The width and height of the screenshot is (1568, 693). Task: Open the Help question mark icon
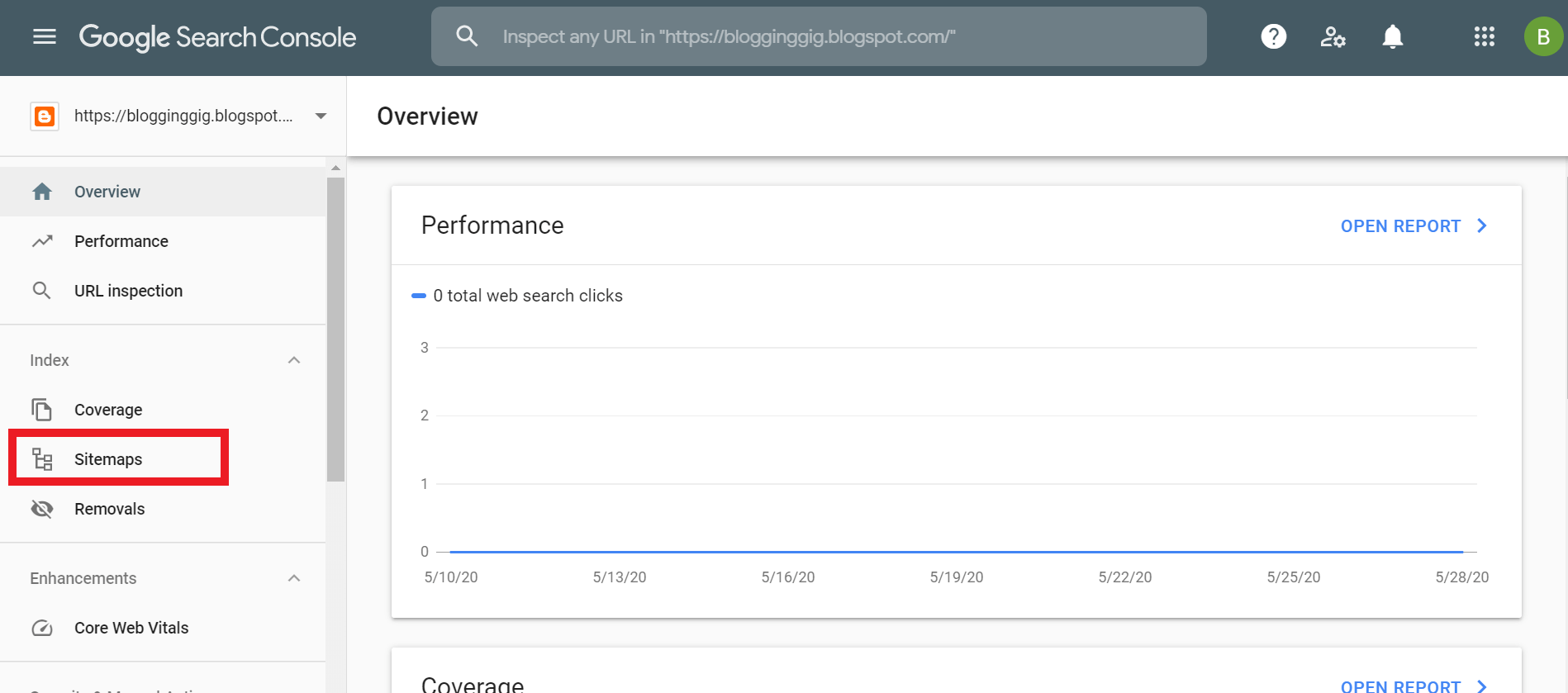tap(1273, 36)
